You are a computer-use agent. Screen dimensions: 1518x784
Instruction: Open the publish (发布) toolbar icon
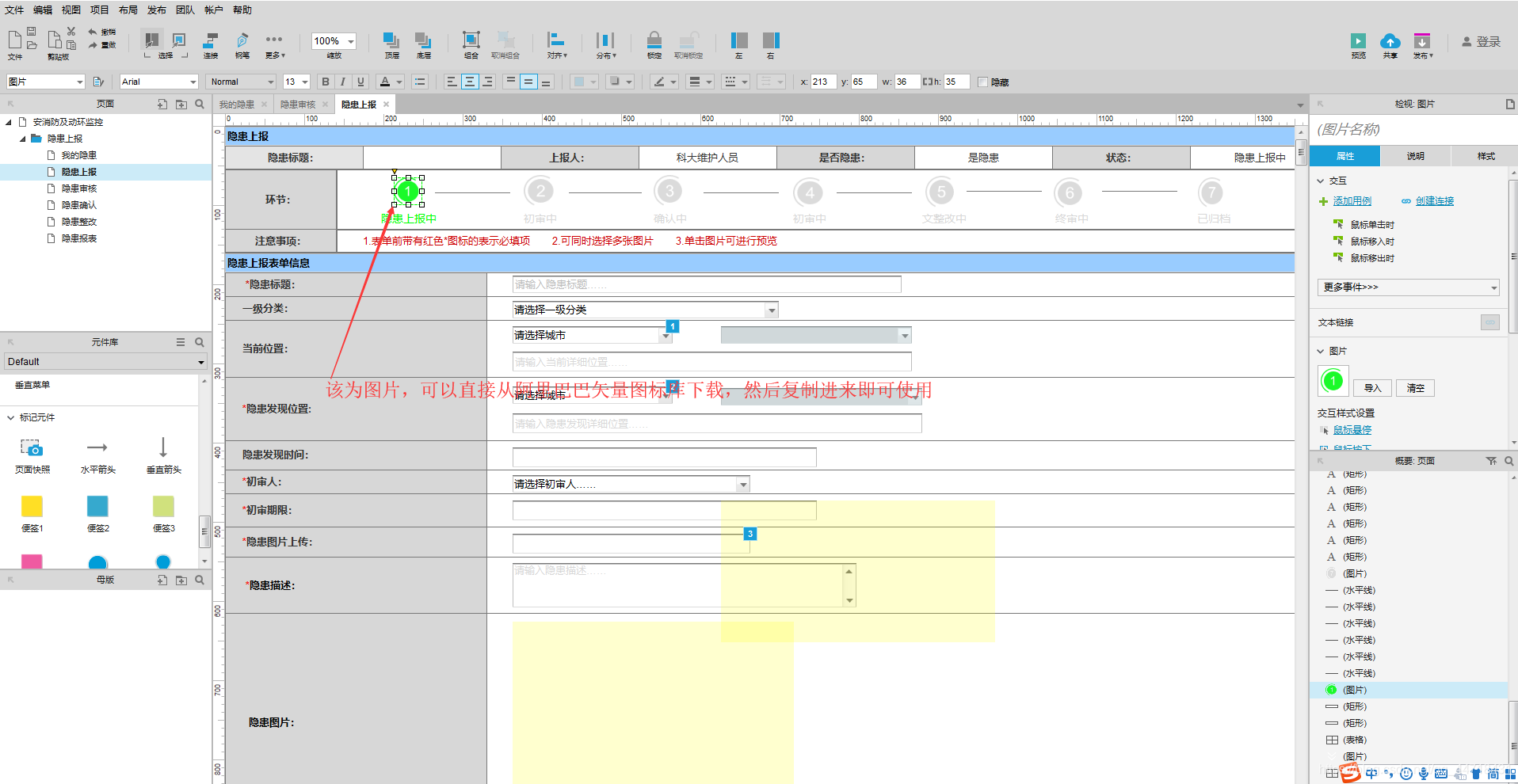click(1422, 40)
